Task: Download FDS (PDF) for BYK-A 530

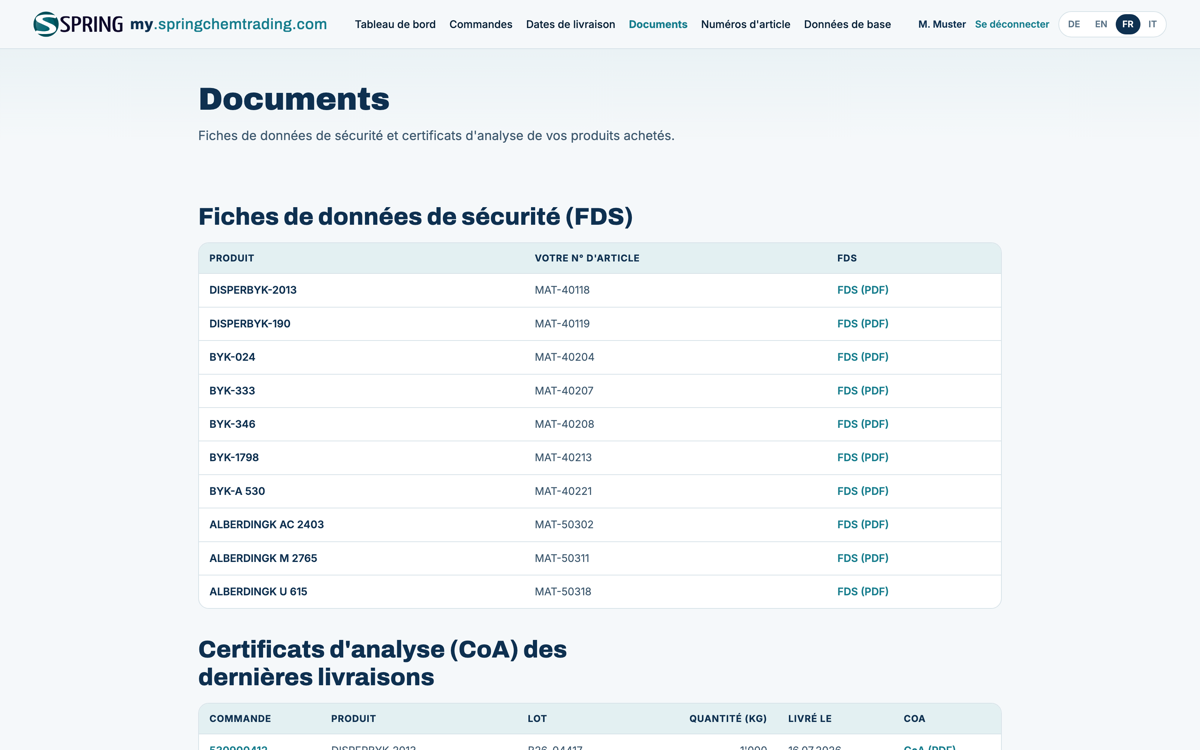Action: coord(863,491)
